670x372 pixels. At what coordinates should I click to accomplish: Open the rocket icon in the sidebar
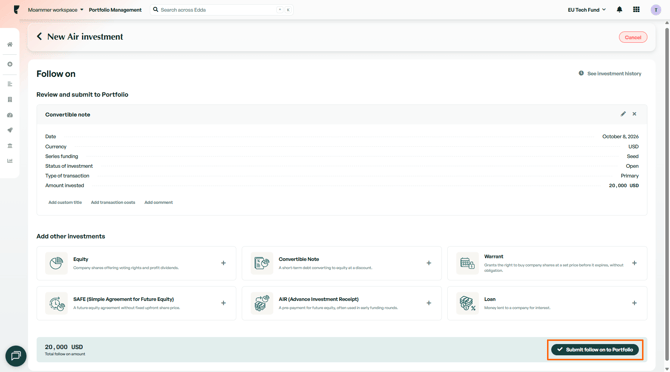(10, 130)
